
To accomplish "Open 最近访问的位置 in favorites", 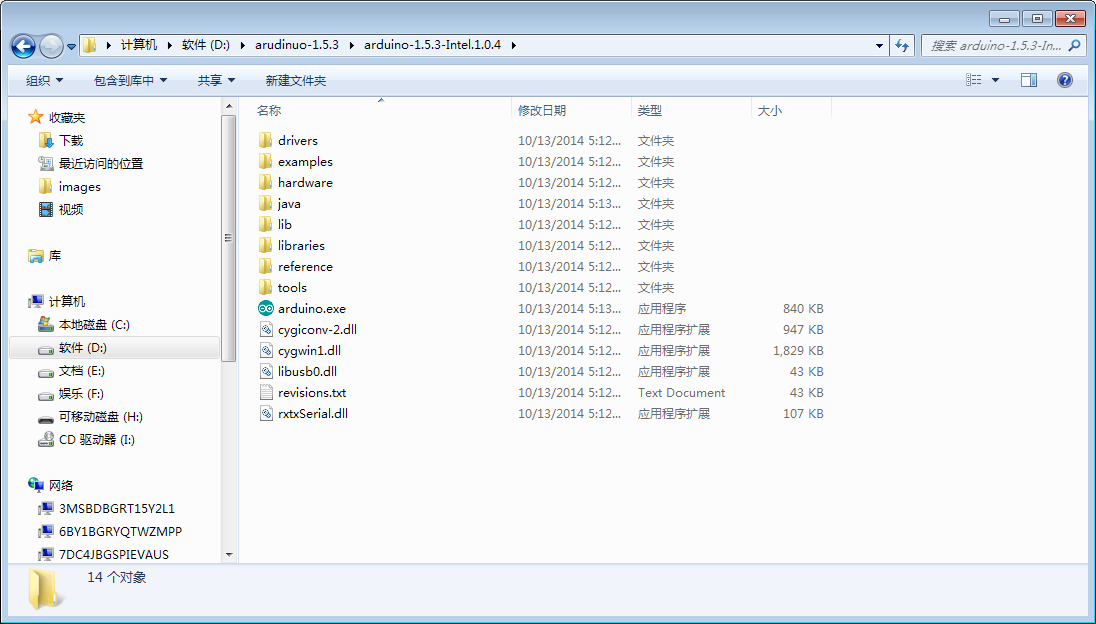I will tap(101, 164).
